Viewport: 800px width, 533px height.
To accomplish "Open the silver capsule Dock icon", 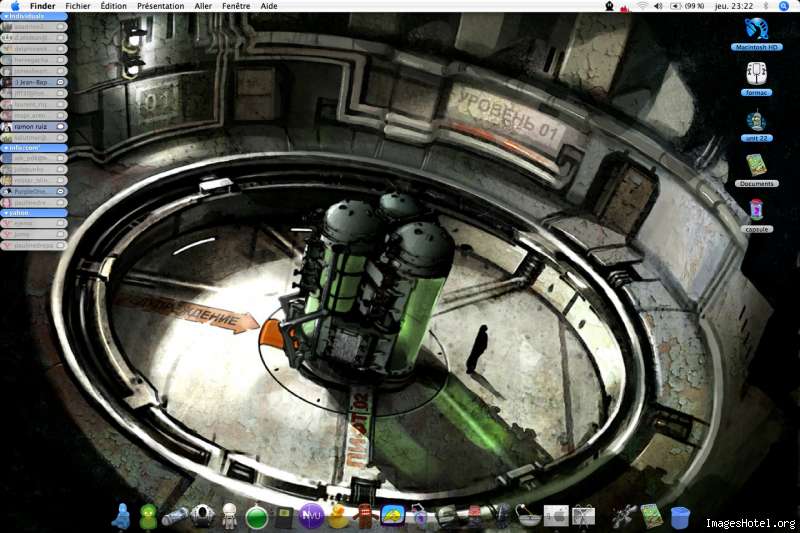I will (x=174, y=517).
